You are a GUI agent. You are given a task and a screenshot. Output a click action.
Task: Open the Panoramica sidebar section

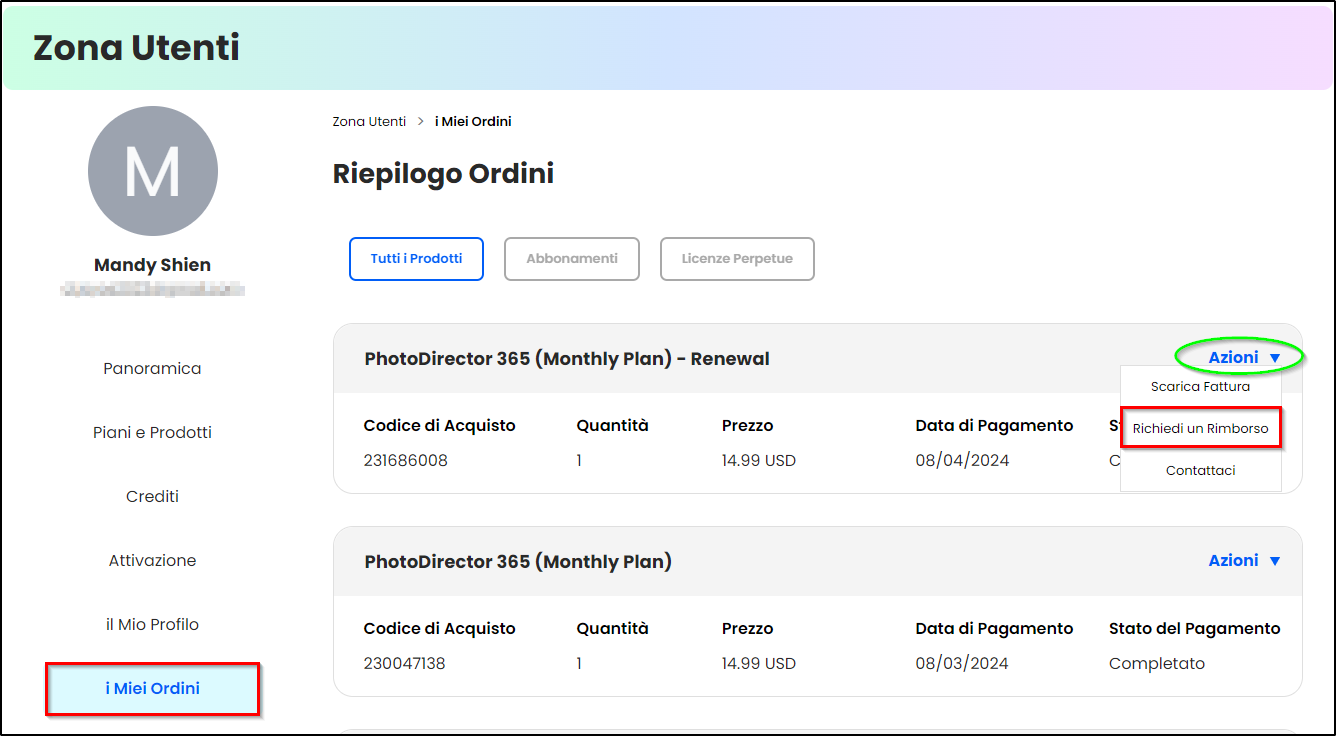(152, 368)
